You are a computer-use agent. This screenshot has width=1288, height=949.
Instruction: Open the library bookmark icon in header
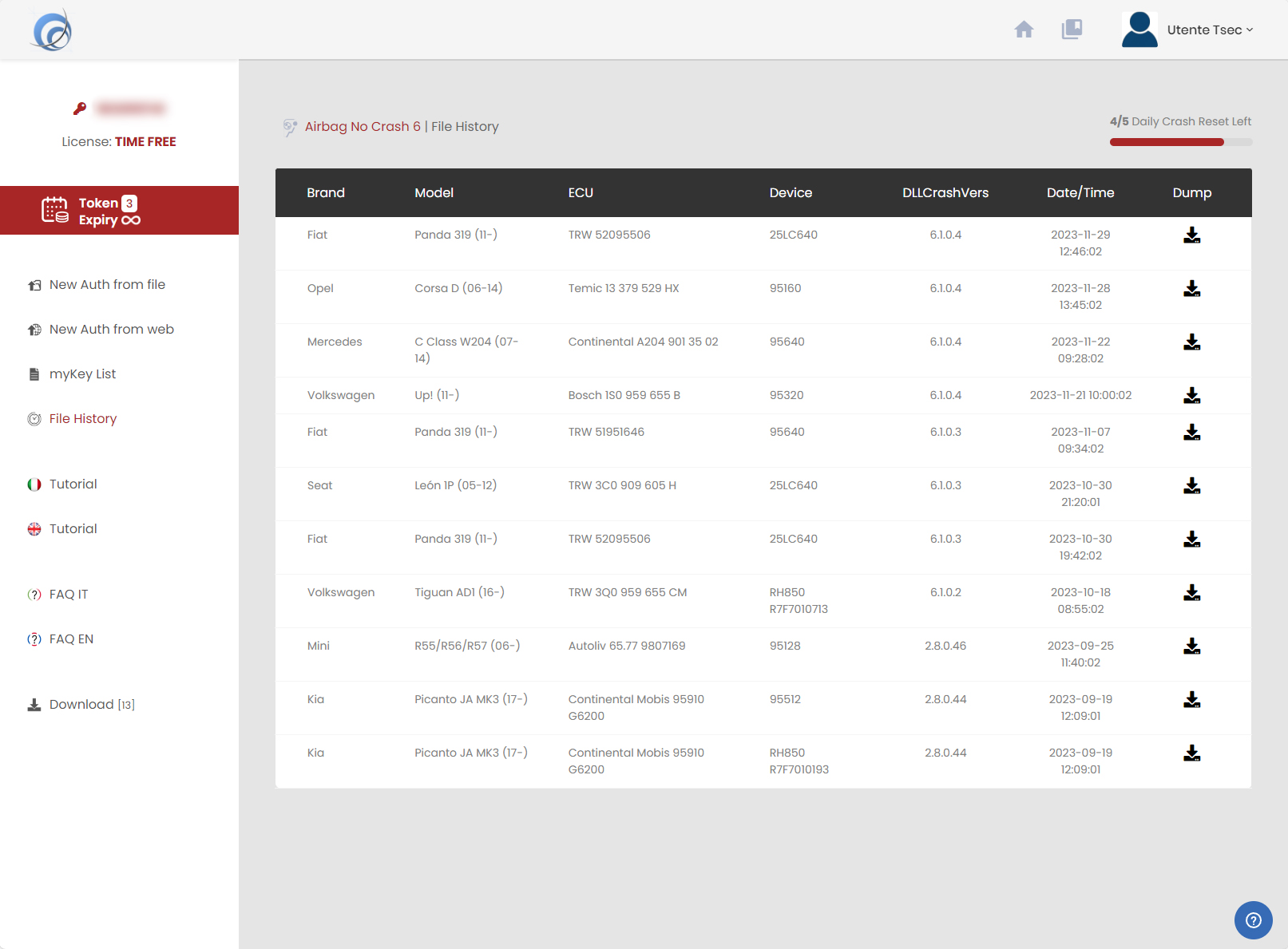click(x=1072, y=30)
